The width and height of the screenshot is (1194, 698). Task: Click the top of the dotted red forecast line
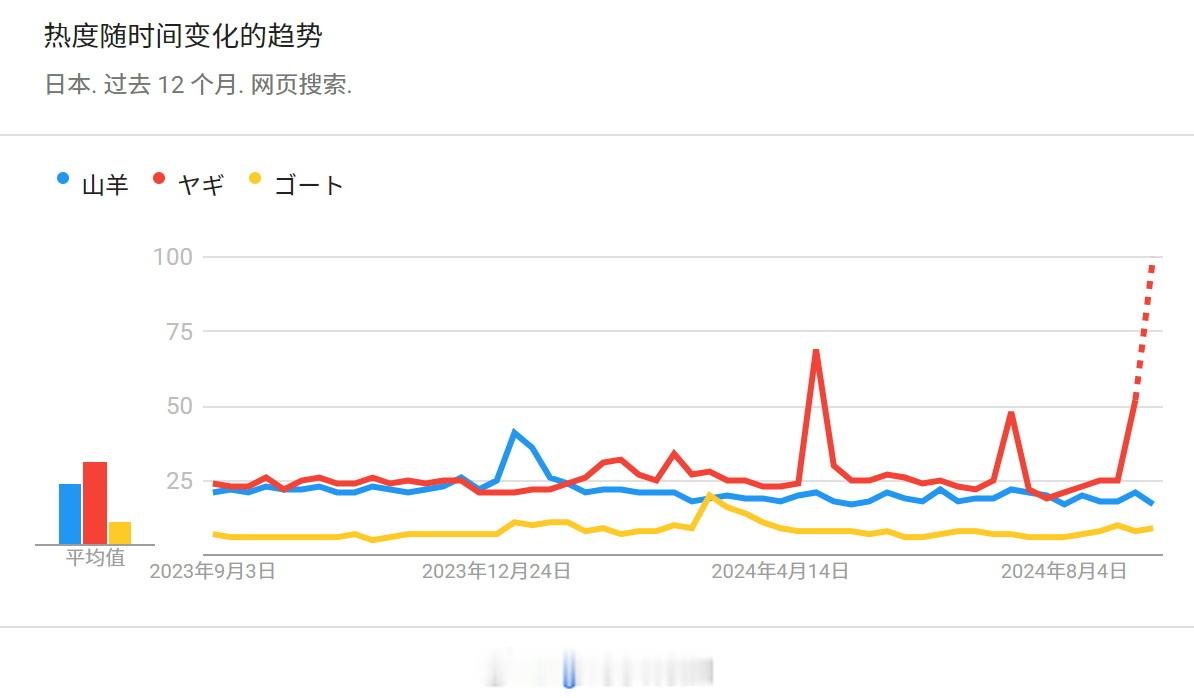point(1152,266)
